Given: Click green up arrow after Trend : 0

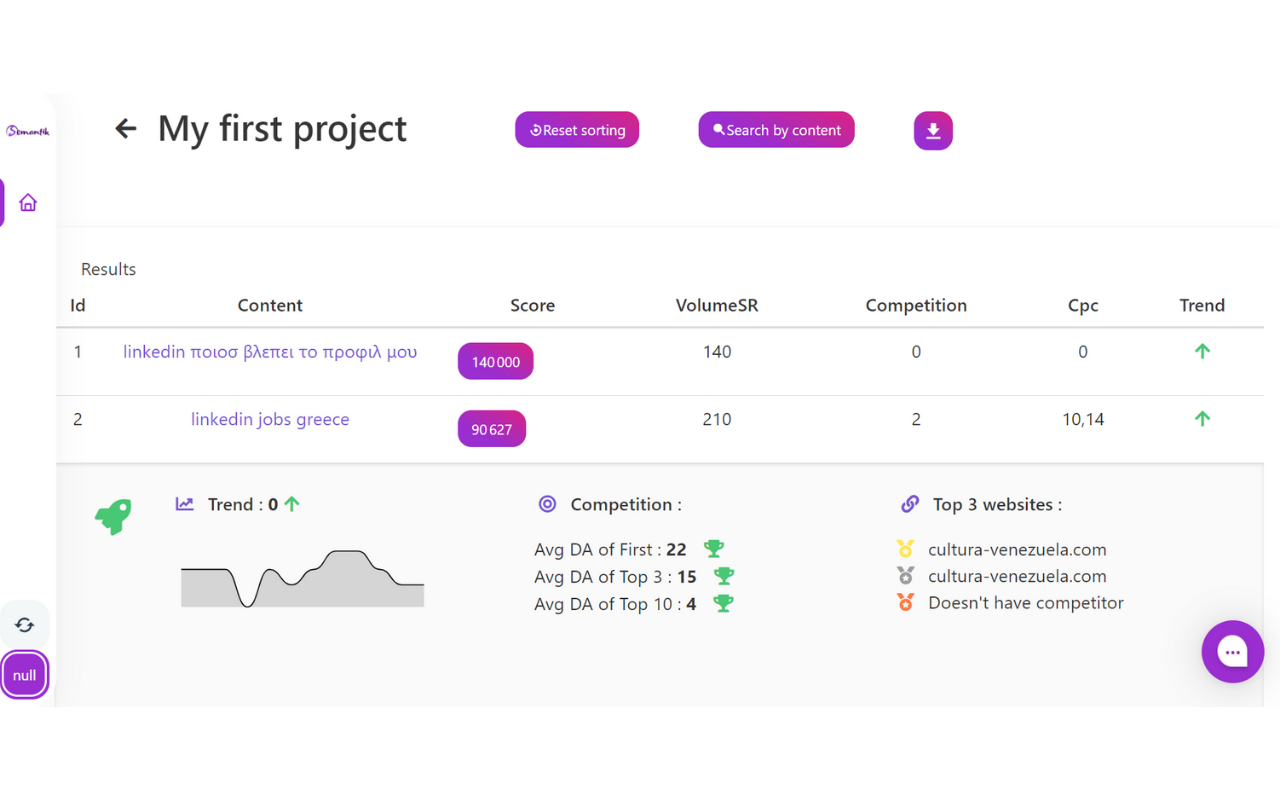Looking at the screenshot, I should click(x=292, y=504).
